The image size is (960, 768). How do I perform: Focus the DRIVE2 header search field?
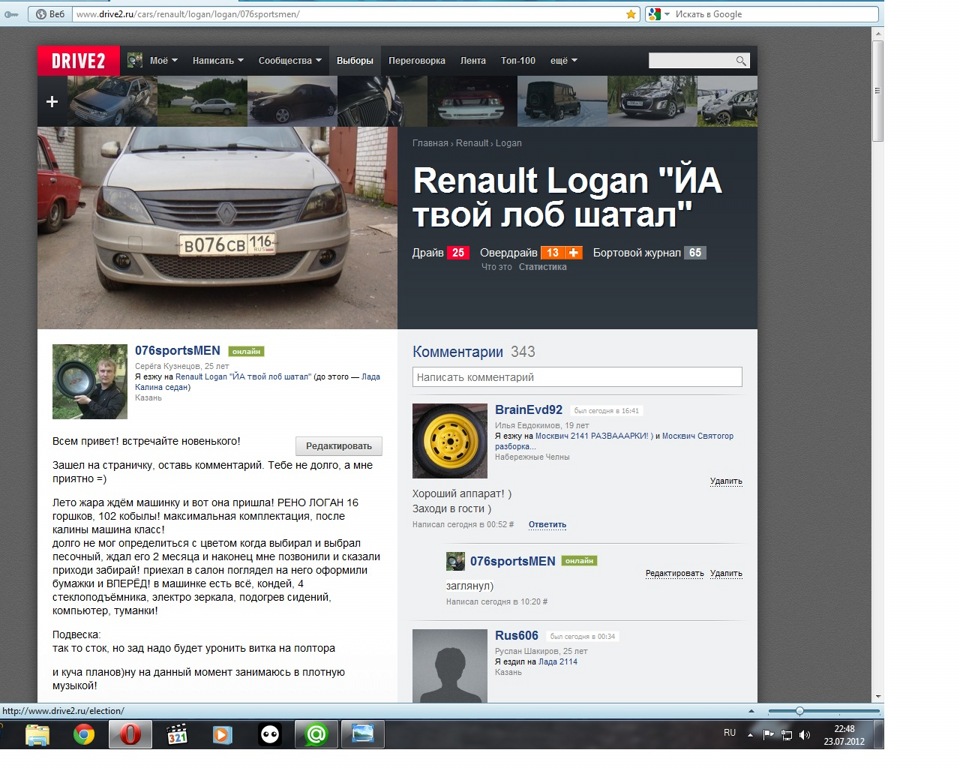(692, 61)
